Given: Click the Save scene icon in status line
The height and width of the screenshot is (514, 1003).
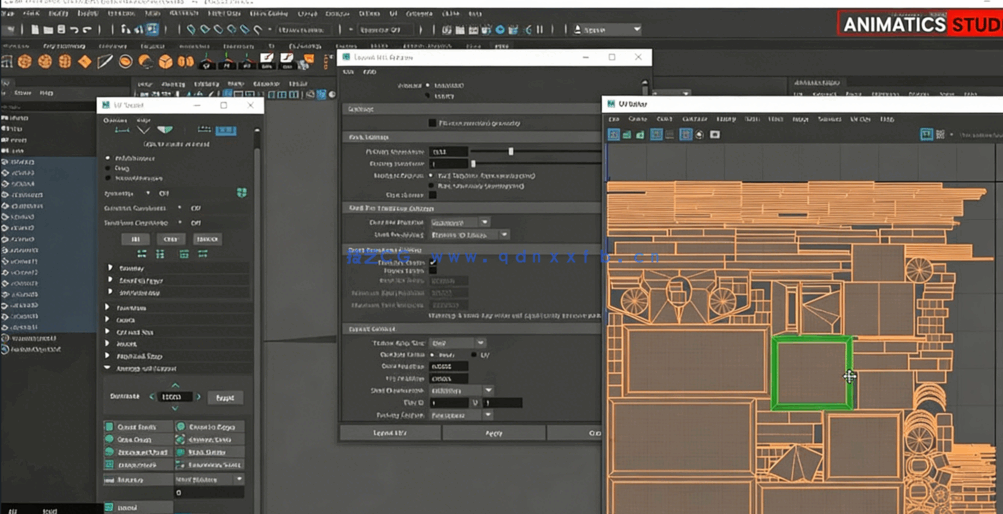Looking at the screenshot, I should [x=62, y=30].
